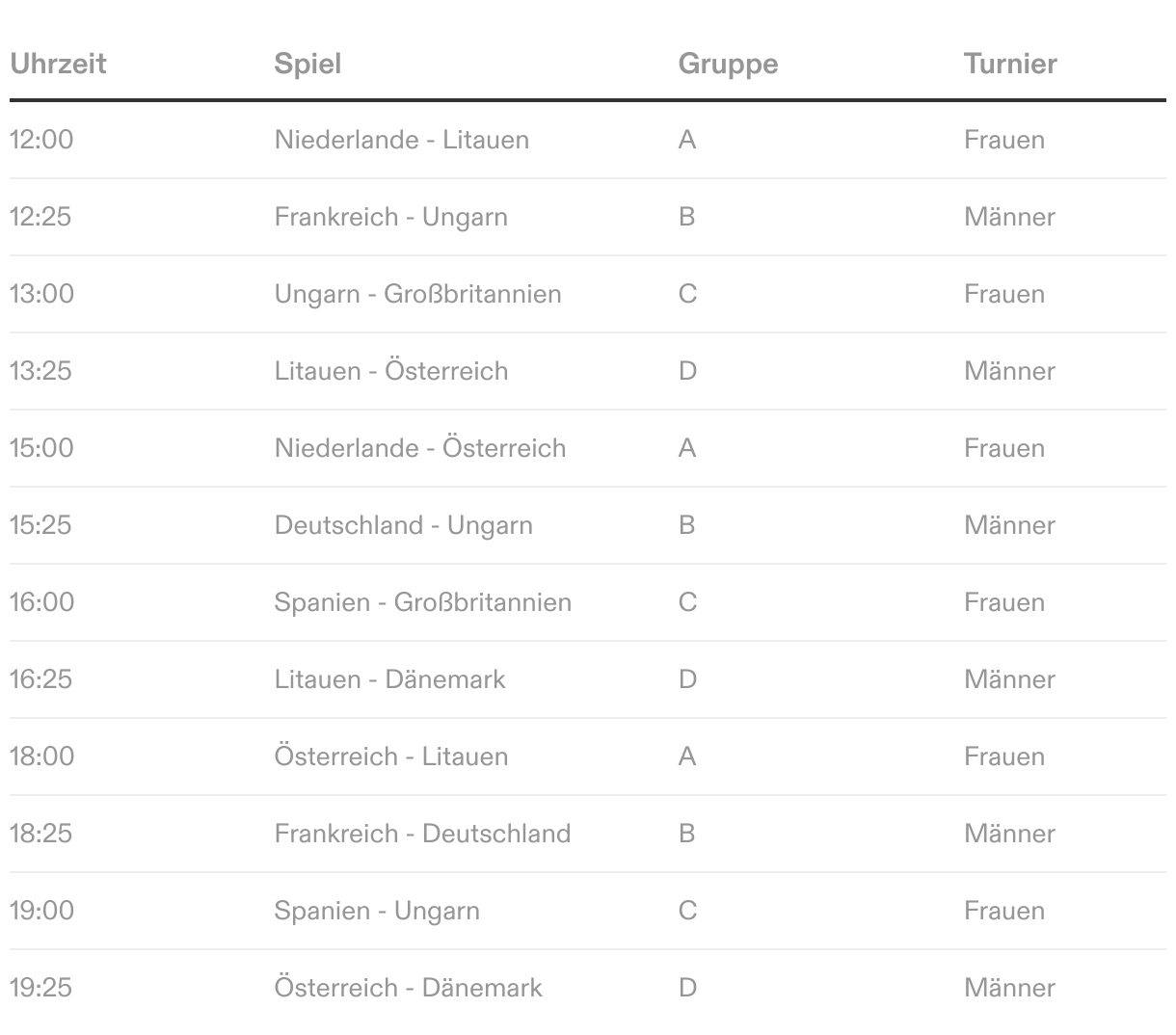Screen dimensions: 1176x1035
Task: Click the Spanien - Großbritannien match
Action: [x=422, y=602]
